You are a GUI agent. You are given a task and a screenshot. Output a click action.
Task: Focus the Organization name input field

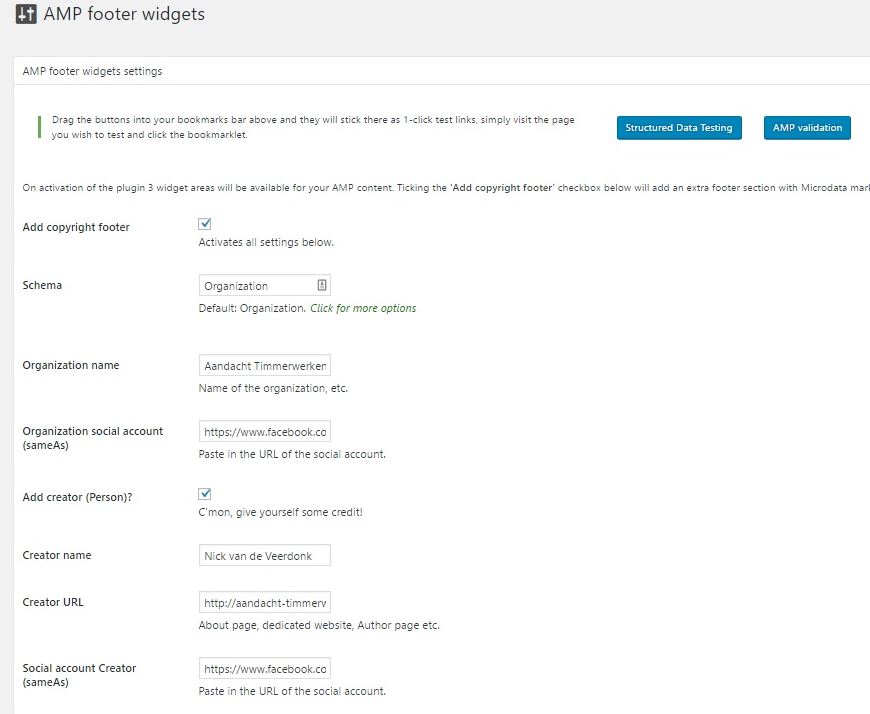pos(265,366)
